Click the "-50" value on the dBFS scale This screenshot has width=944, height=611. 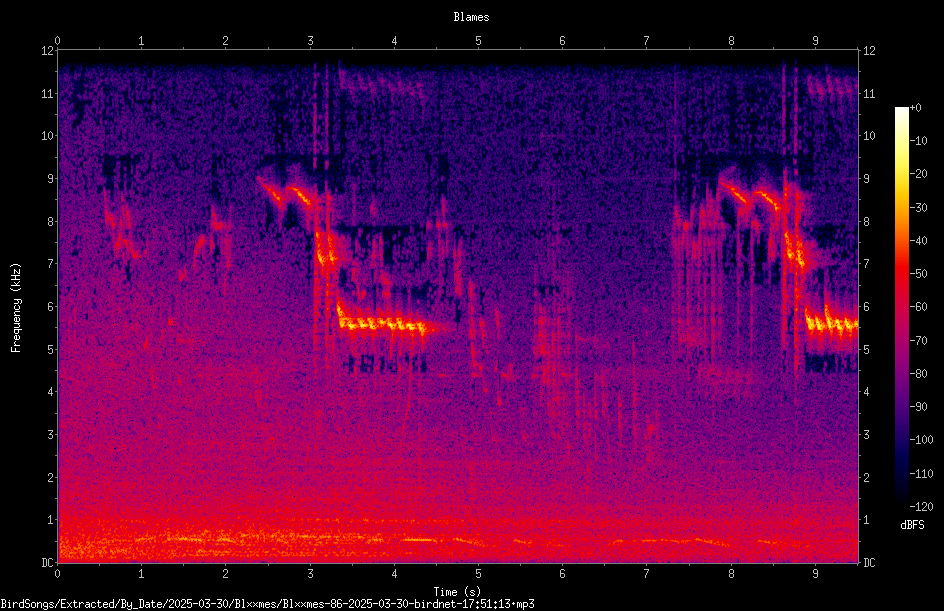(918, 274)
